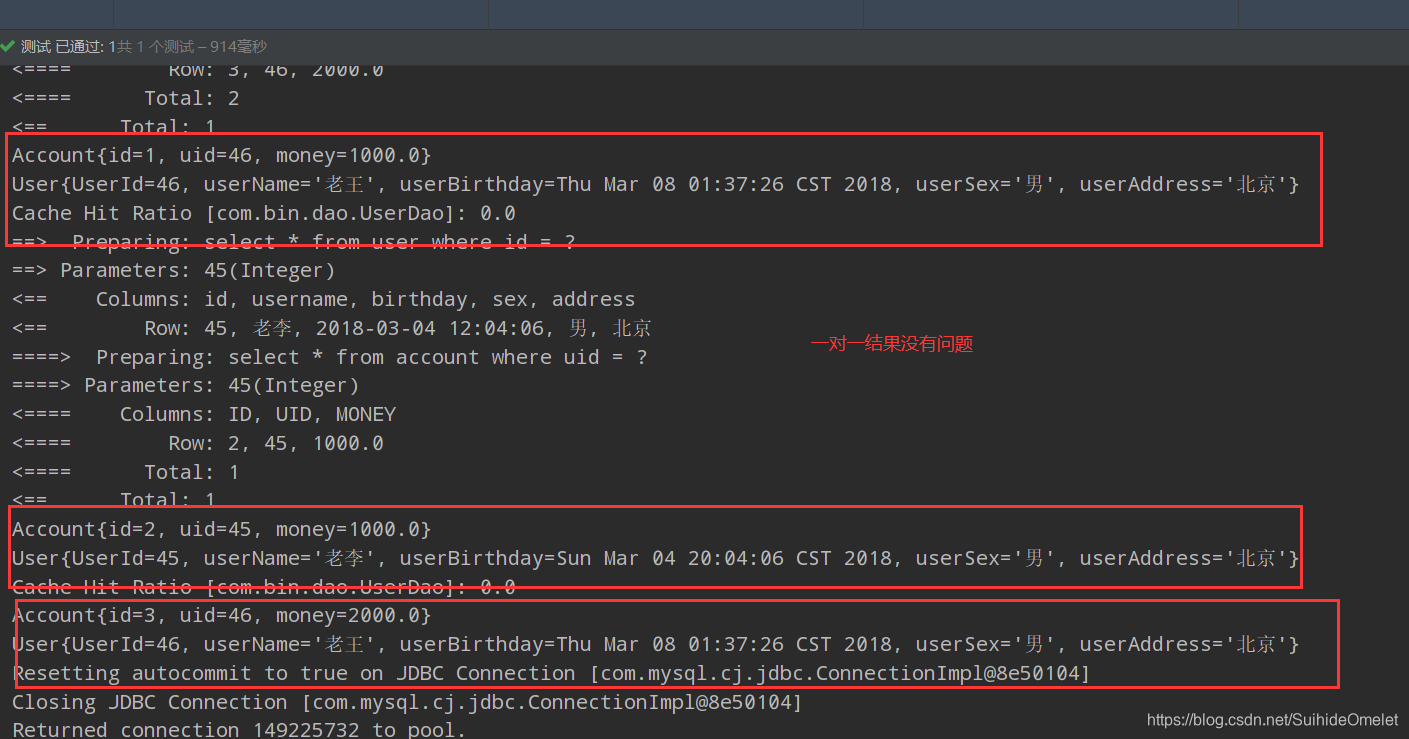This screenshot has width=1409, height=739.
Task: Click the line 'Account{id=2, uid=45, money=1000.0}'
Action: coord(221,529)
